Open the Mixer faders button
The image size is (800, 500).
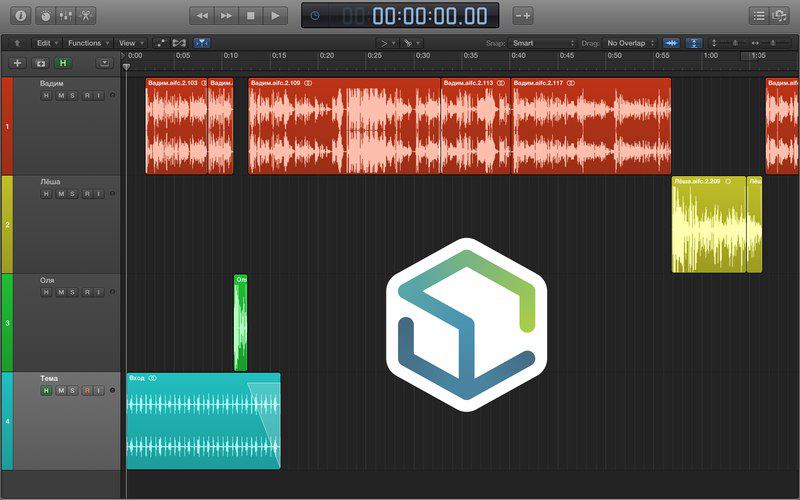coord(66,15)
